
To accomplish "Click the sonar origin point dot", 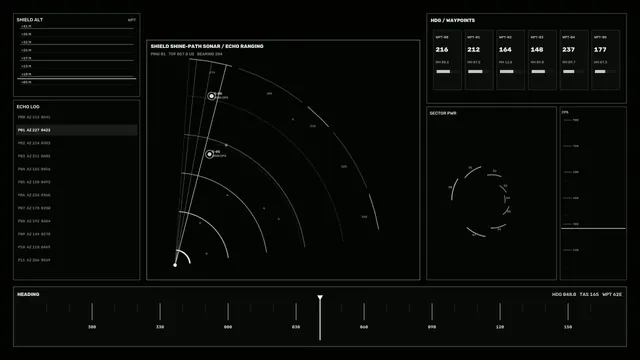I will click(175, 265).
